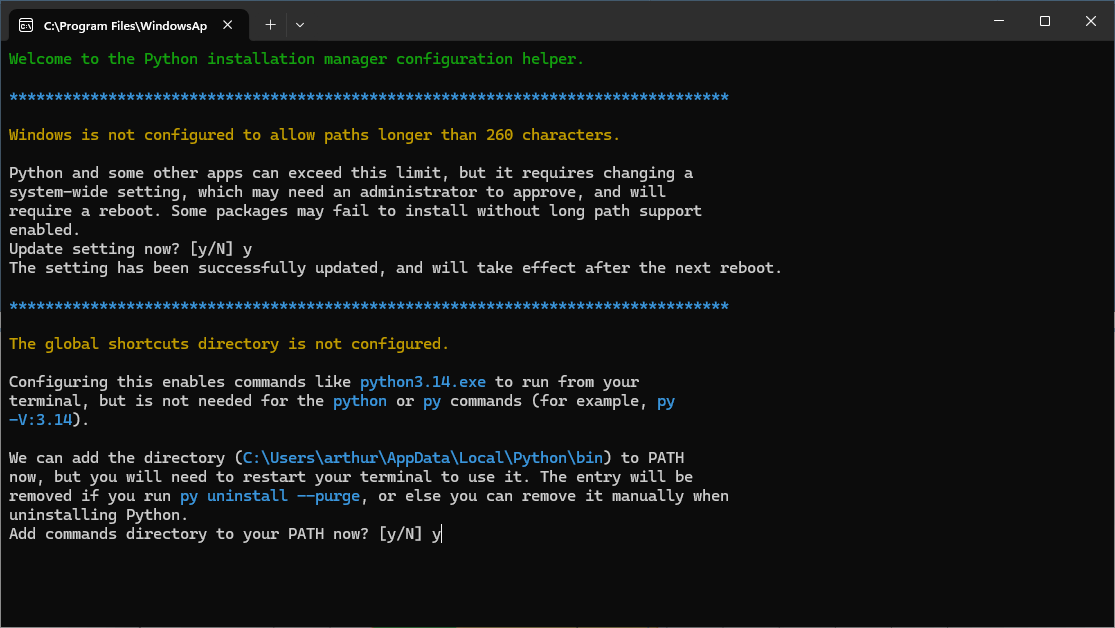Click the line beginning "system-wide setting"
The image size is (1115, 628).
pos(337,192)
